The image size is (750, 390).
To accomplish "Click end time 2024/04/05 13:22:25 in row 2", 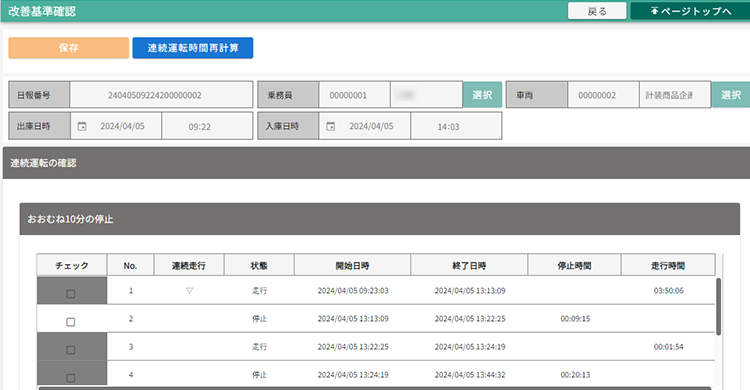I will (470, 319).
